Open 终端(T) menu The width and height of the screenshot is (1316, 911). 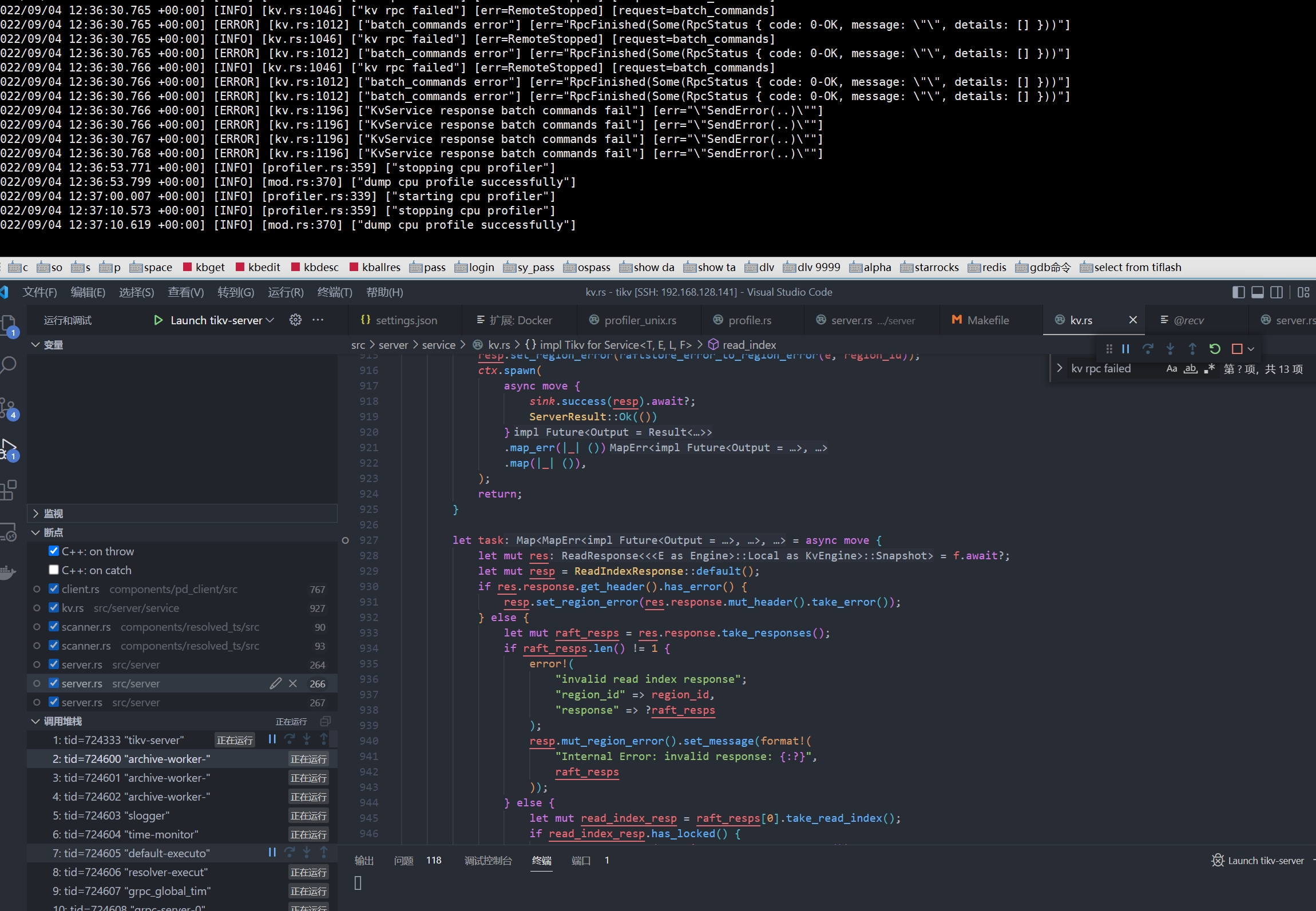[x=335, y=292]
